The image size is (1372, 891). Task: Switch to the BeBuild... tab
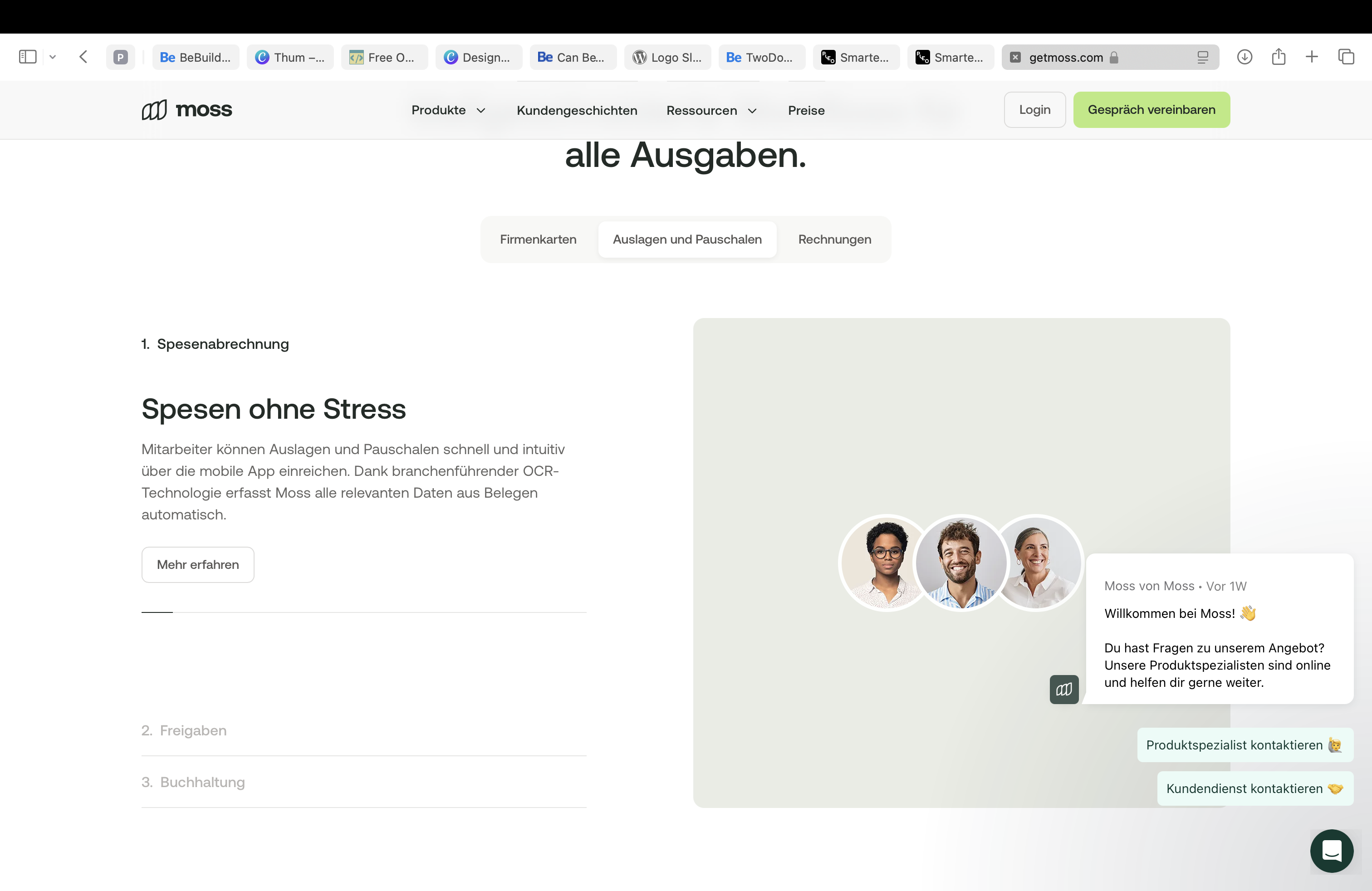pos(196,57)
